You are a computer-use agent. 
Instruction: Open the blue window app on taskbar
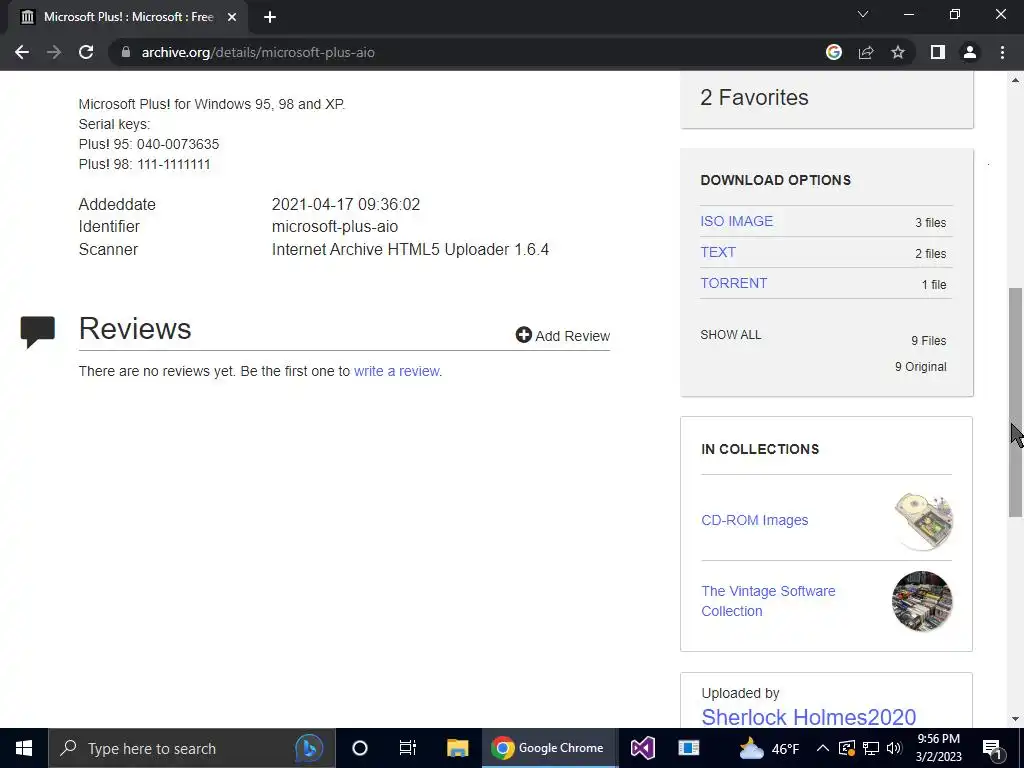[x=688, y=748]
